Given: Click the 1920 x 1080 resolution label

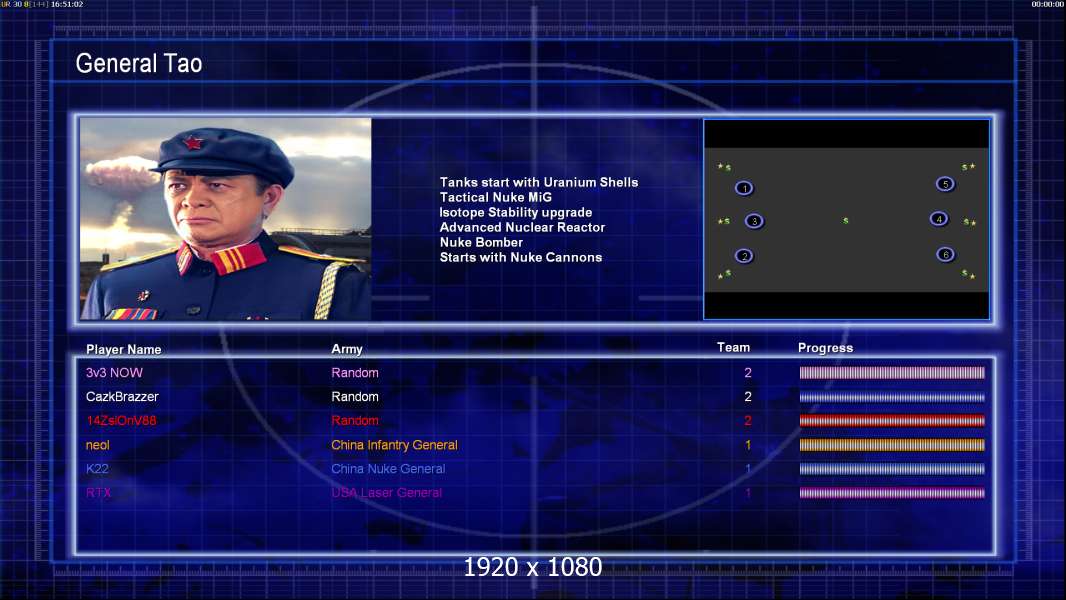Looking at the screenshot, I should [x=533, y=567].
